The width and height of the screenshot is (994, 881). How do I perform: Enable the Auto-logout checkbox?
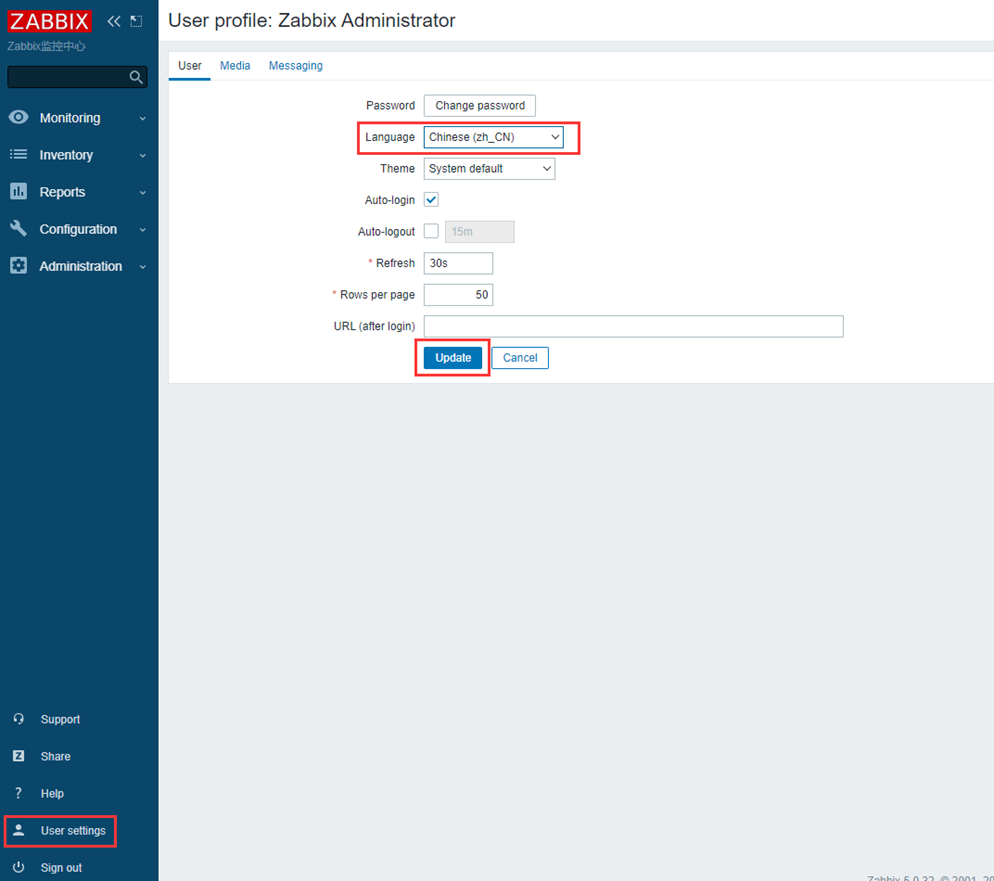431,231
